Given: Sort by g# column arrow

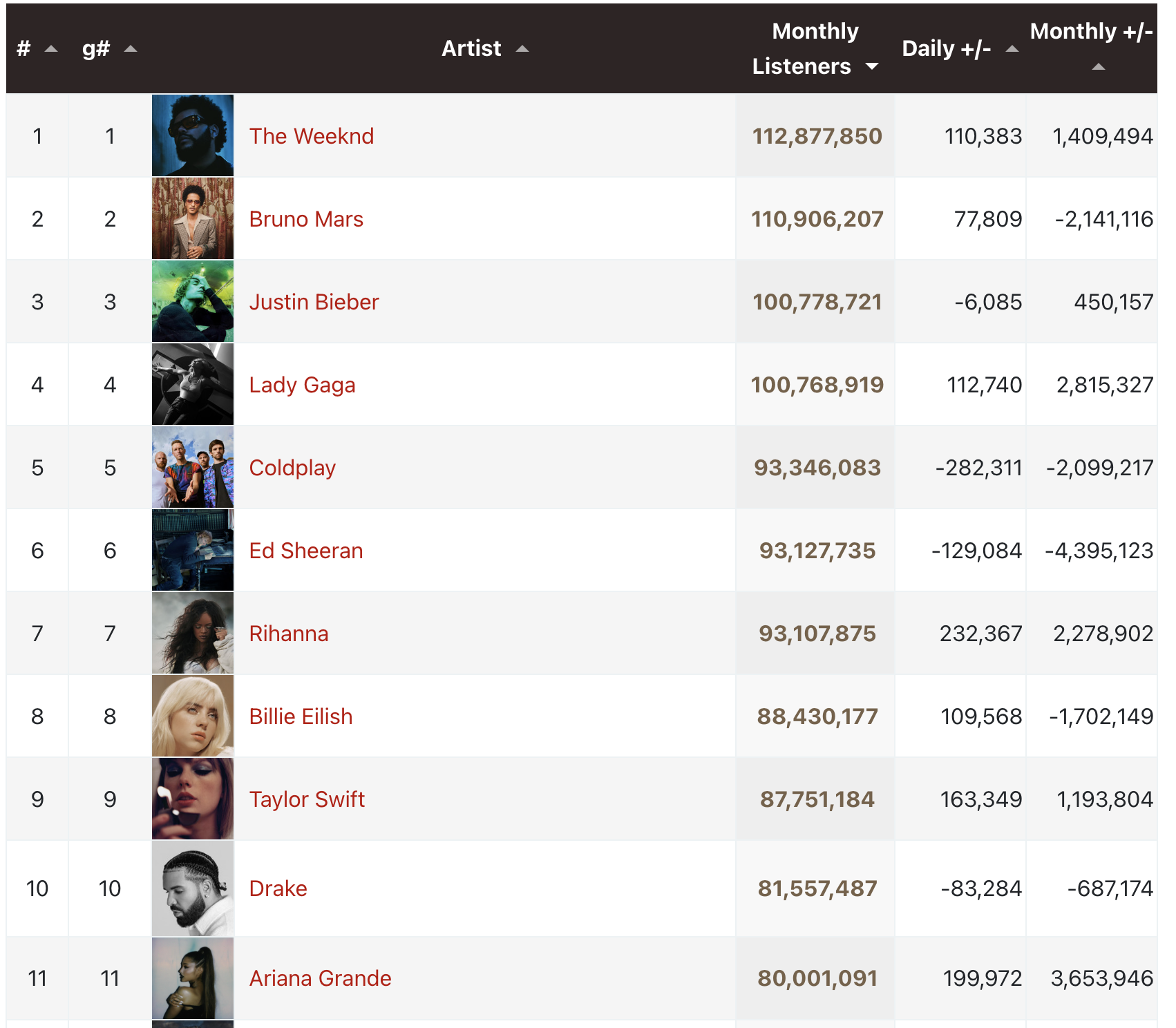Looking at the screenshot, I should (x=131, y=49).
